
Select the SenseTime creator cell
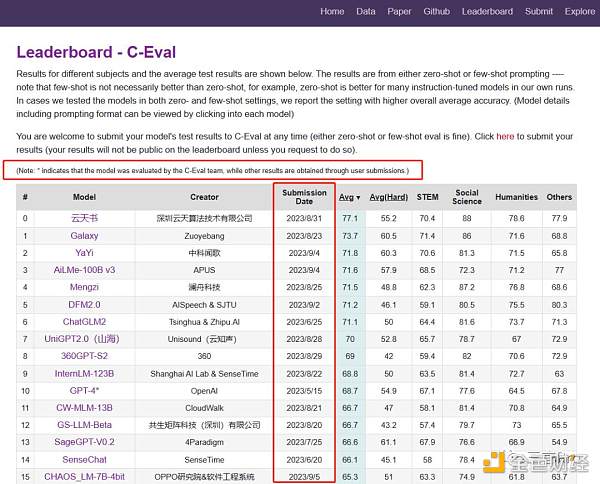pos(204,460)
